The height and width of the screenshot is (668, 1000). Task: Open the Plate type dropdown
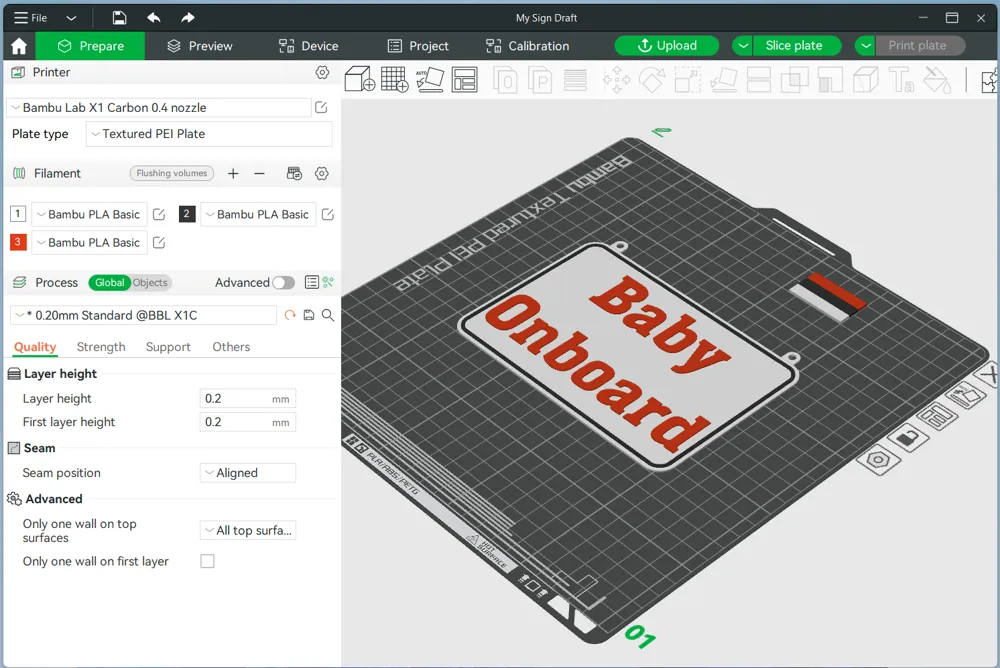pyautogui.click(x=209, y=134)
